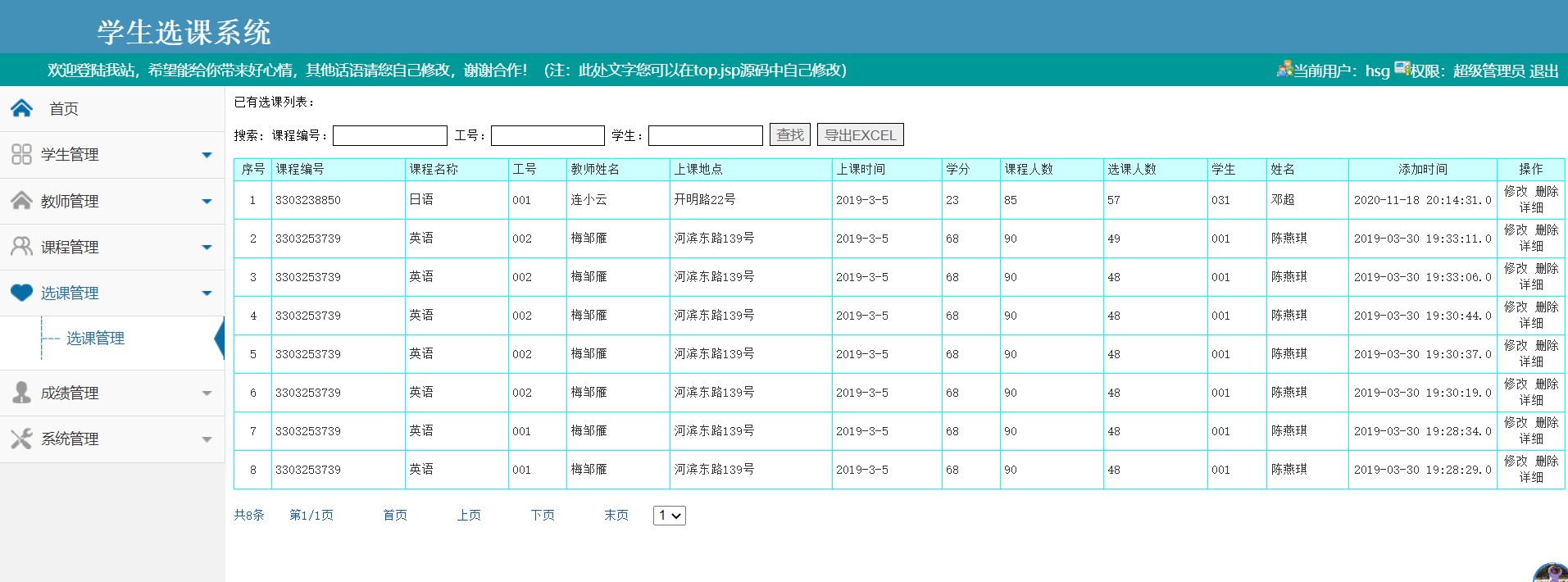1568x582 pixels.
Task: Click 删除 in row 1 (邓超)
Action: pos(1547,191)
